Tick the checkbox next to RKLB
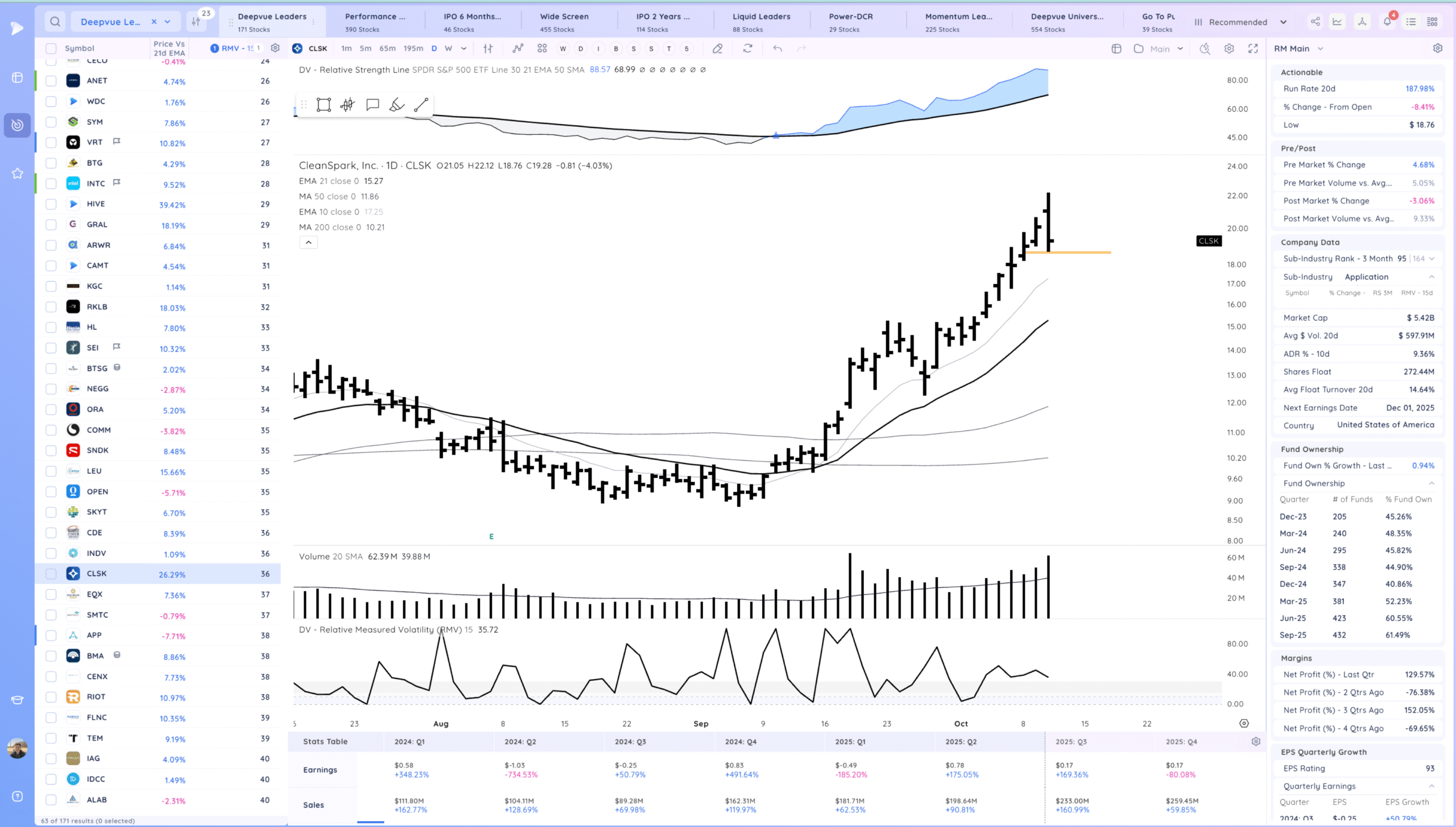Viewport: 1456px width, 827px height. pos(51,307)
